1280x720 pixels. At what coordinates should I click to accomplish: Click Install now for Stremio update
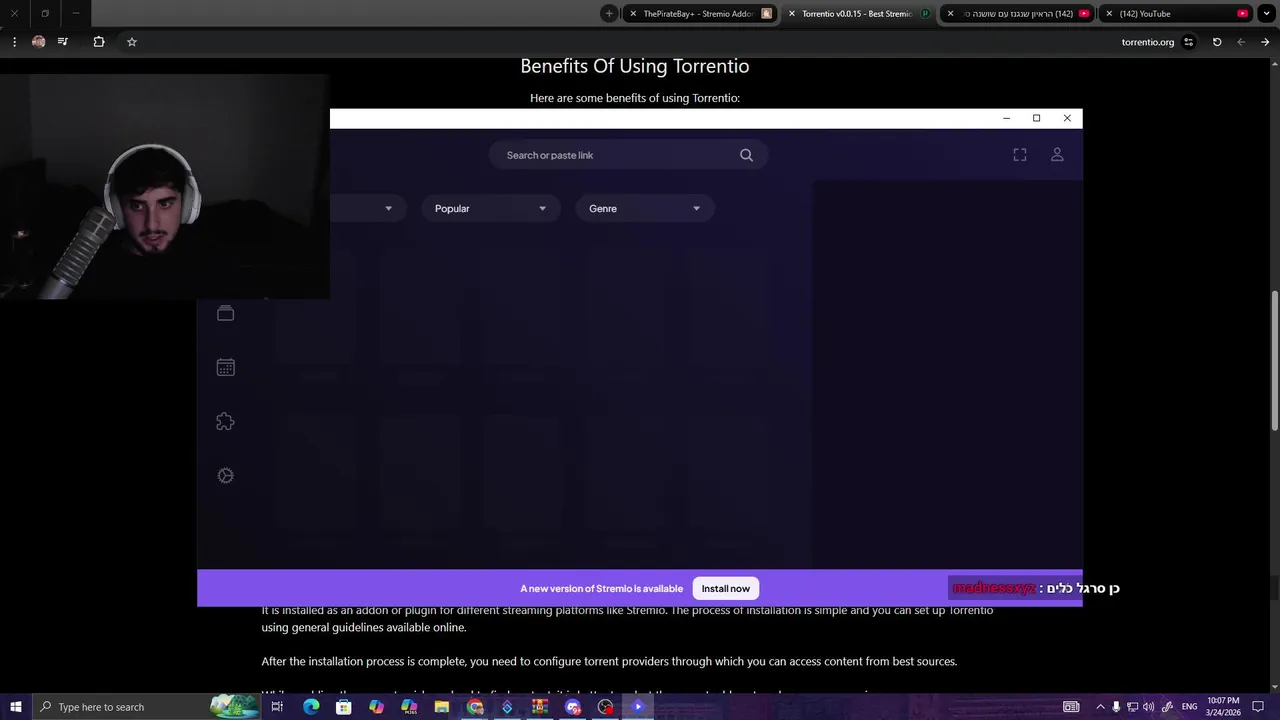pos(726,588)
